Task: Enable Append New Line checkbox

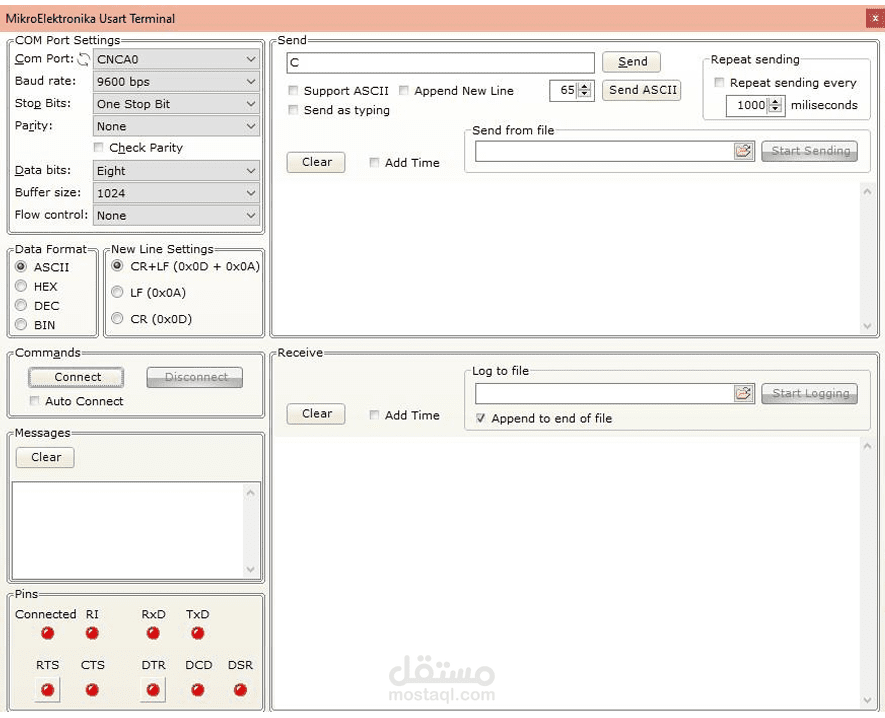Action: (x=404, y=90)
